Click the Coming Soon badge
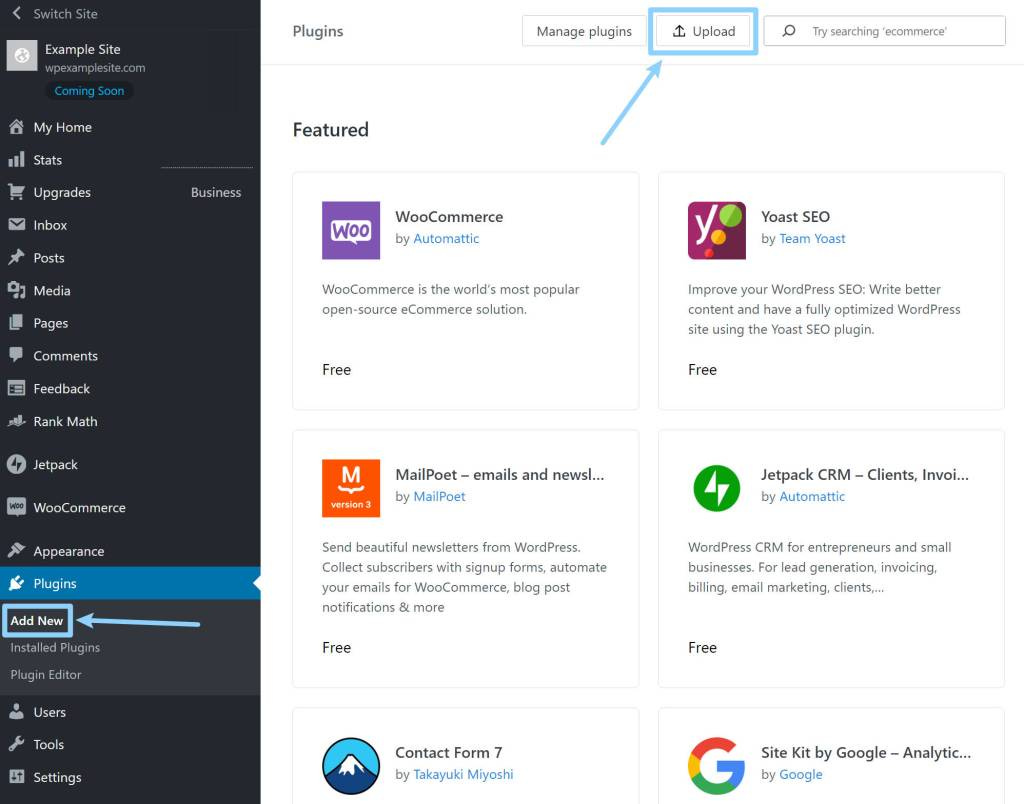Viewport: 1024px width, 804px height. [x=89, y=91]
